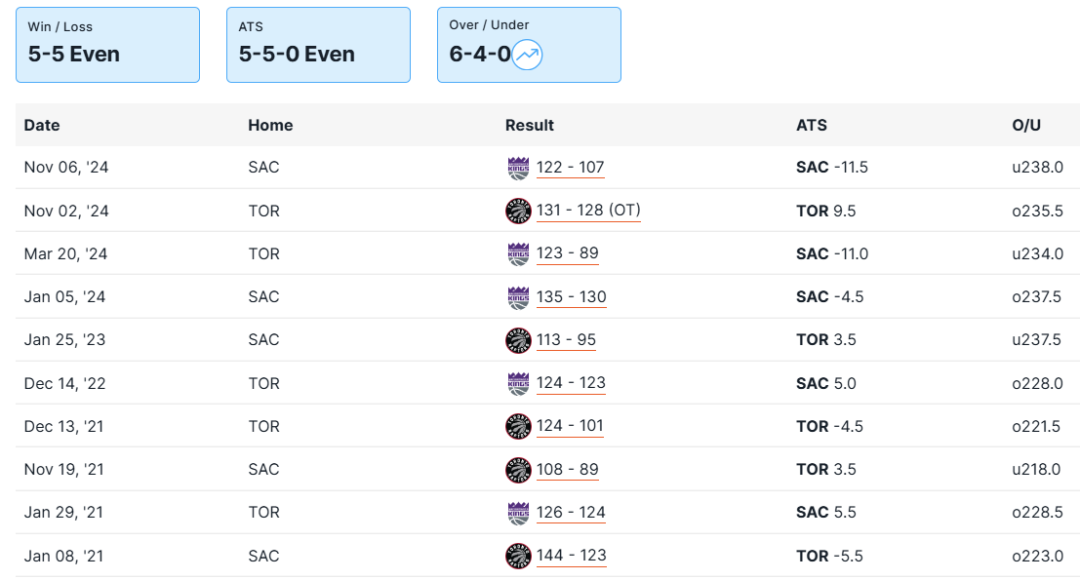
Task: Click the O/U column header
Action: click(1026, 125)
